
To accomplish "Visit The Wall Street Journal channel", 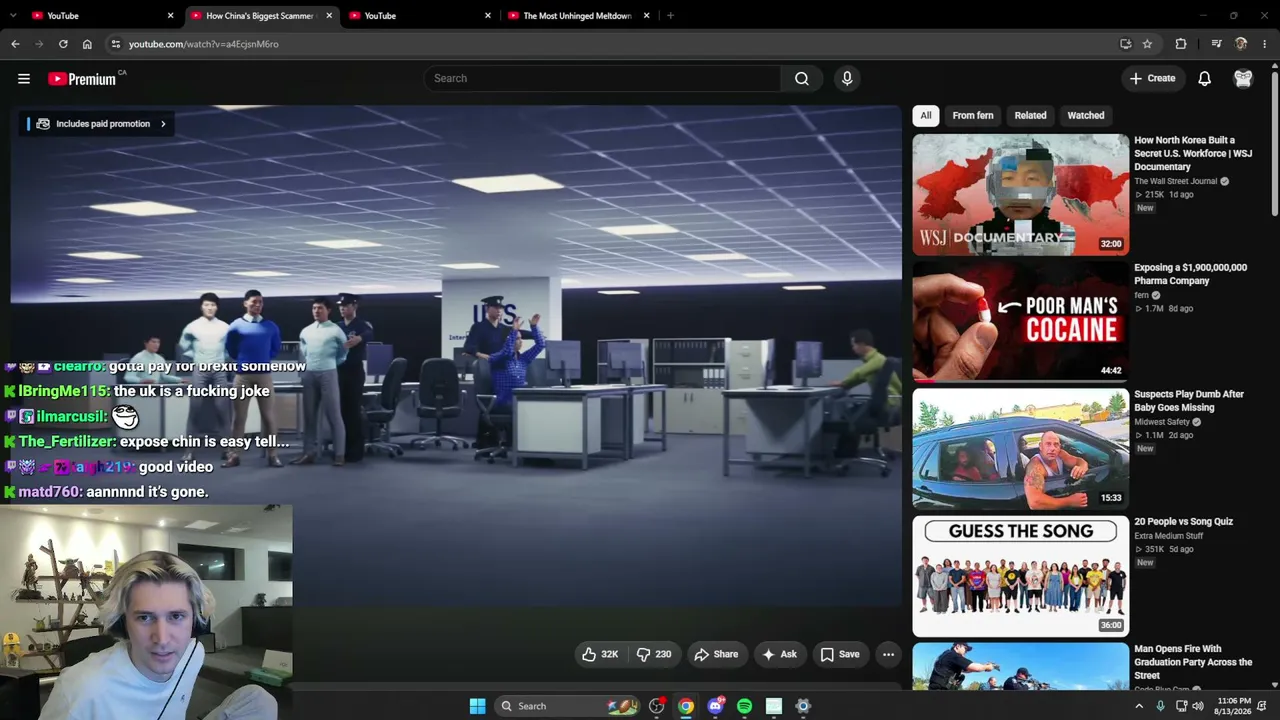I will (x=1175, y=181).
